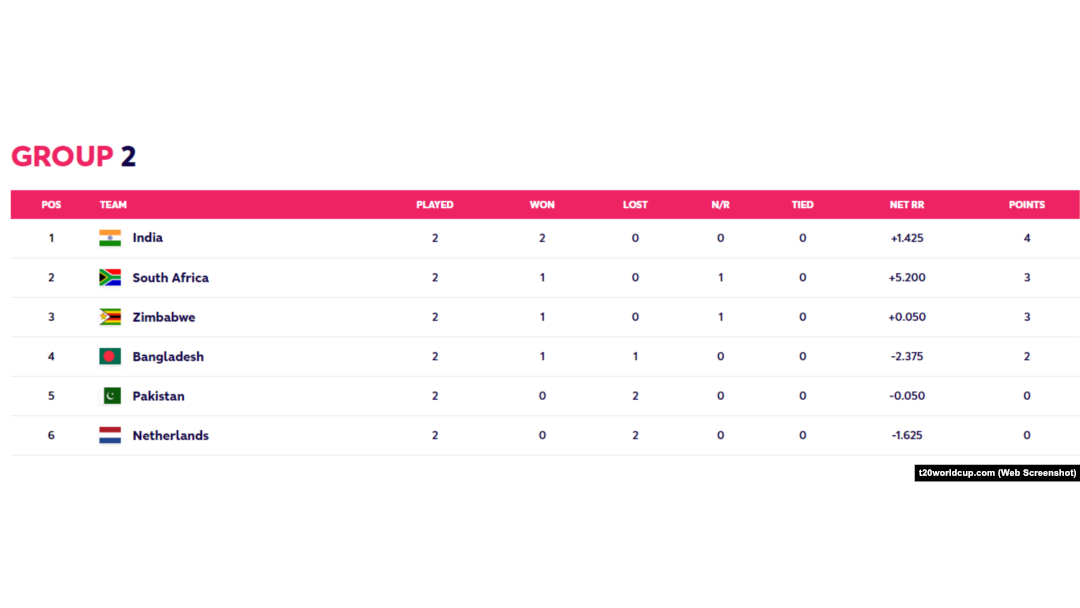Click India's +1.425 net run rate
1080x608 pixels.
pyautogui.click(x=906, y=238)
